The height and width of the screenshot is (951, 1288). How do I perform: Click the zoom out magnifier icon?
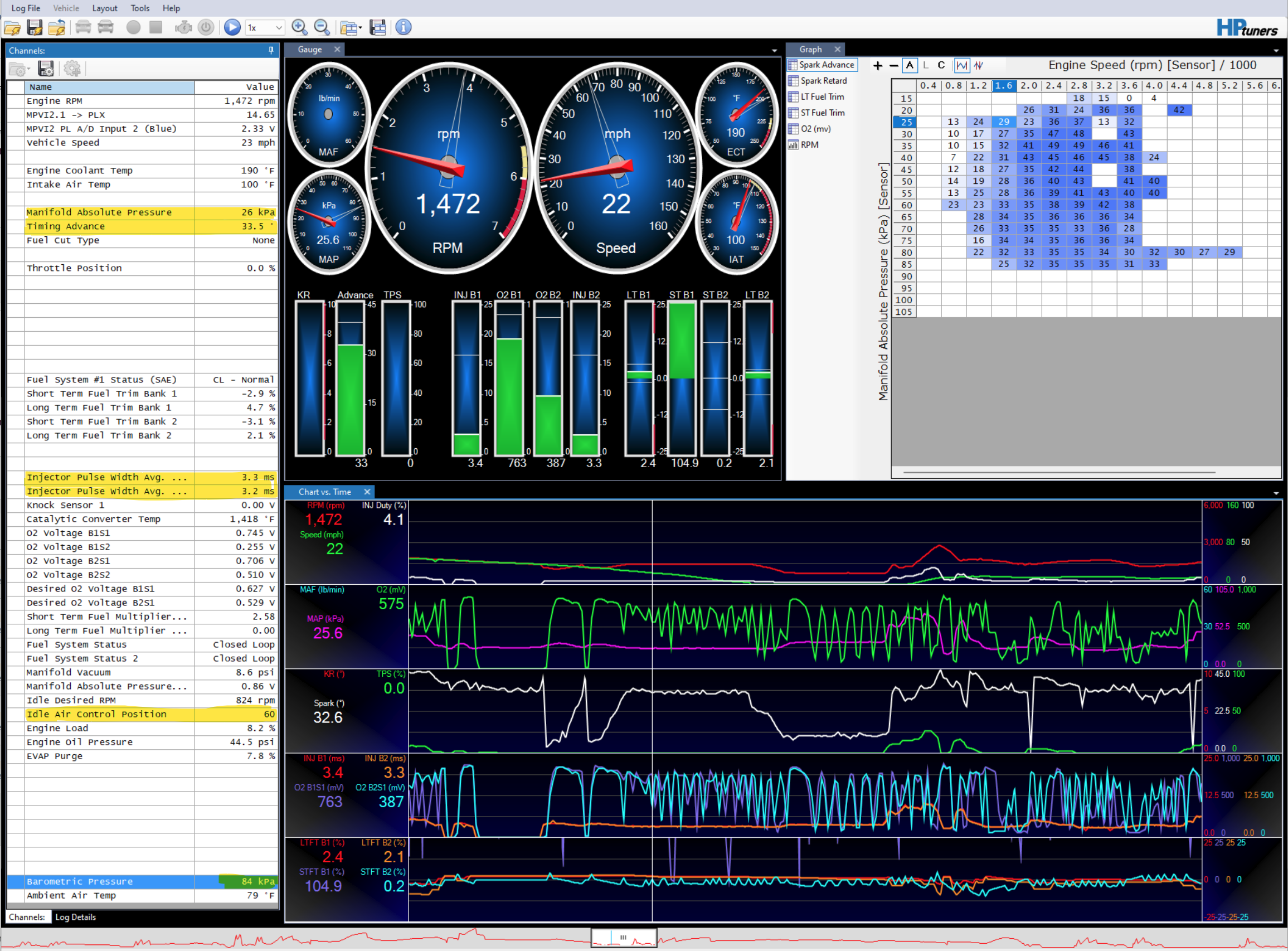322,27
